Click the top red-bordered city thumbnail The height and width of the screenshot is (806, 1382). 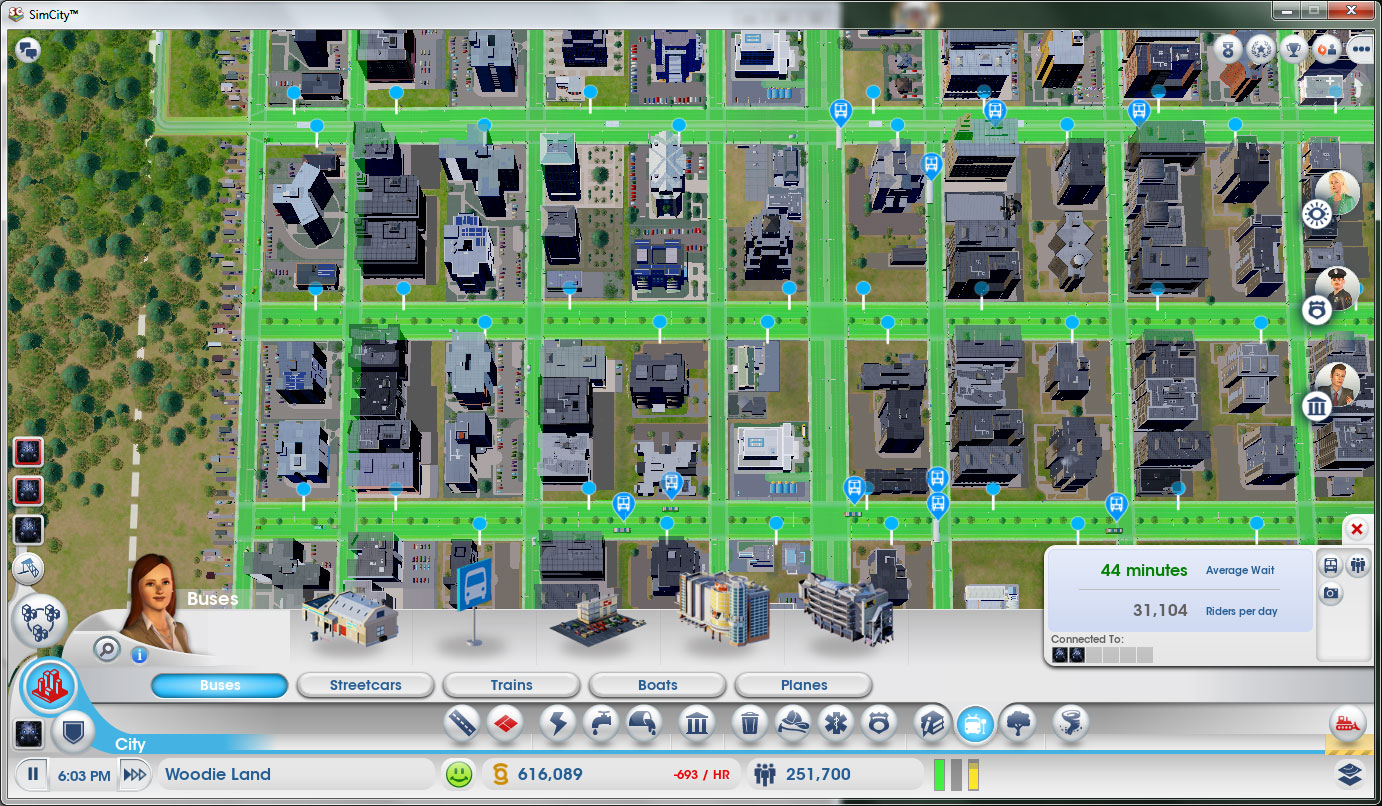point(28,453)
